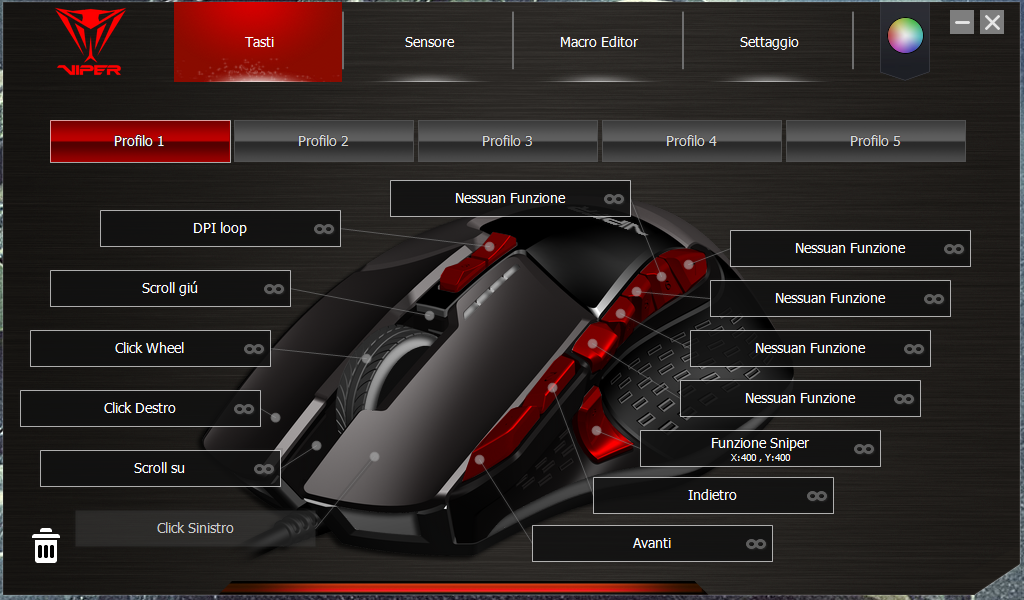Open the Macro Editor tab
The width and height of the screenshot is (1024, 600).
598,42
